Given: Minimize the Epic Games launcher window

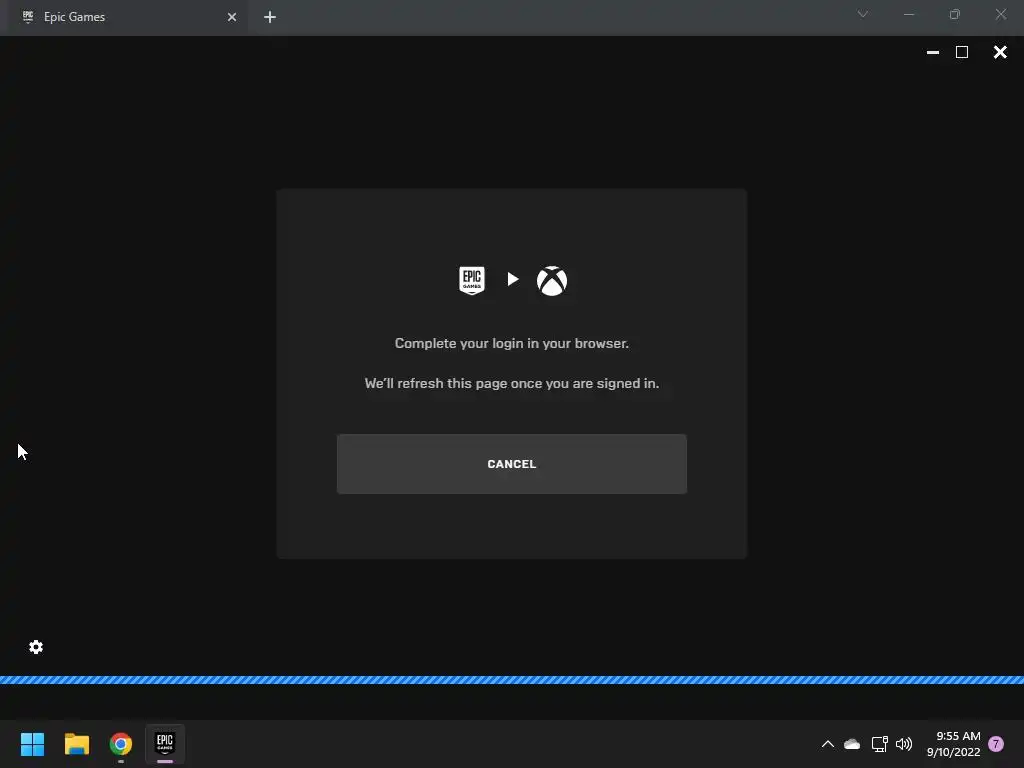Looking at the screenshot, I should pos(933,52).
